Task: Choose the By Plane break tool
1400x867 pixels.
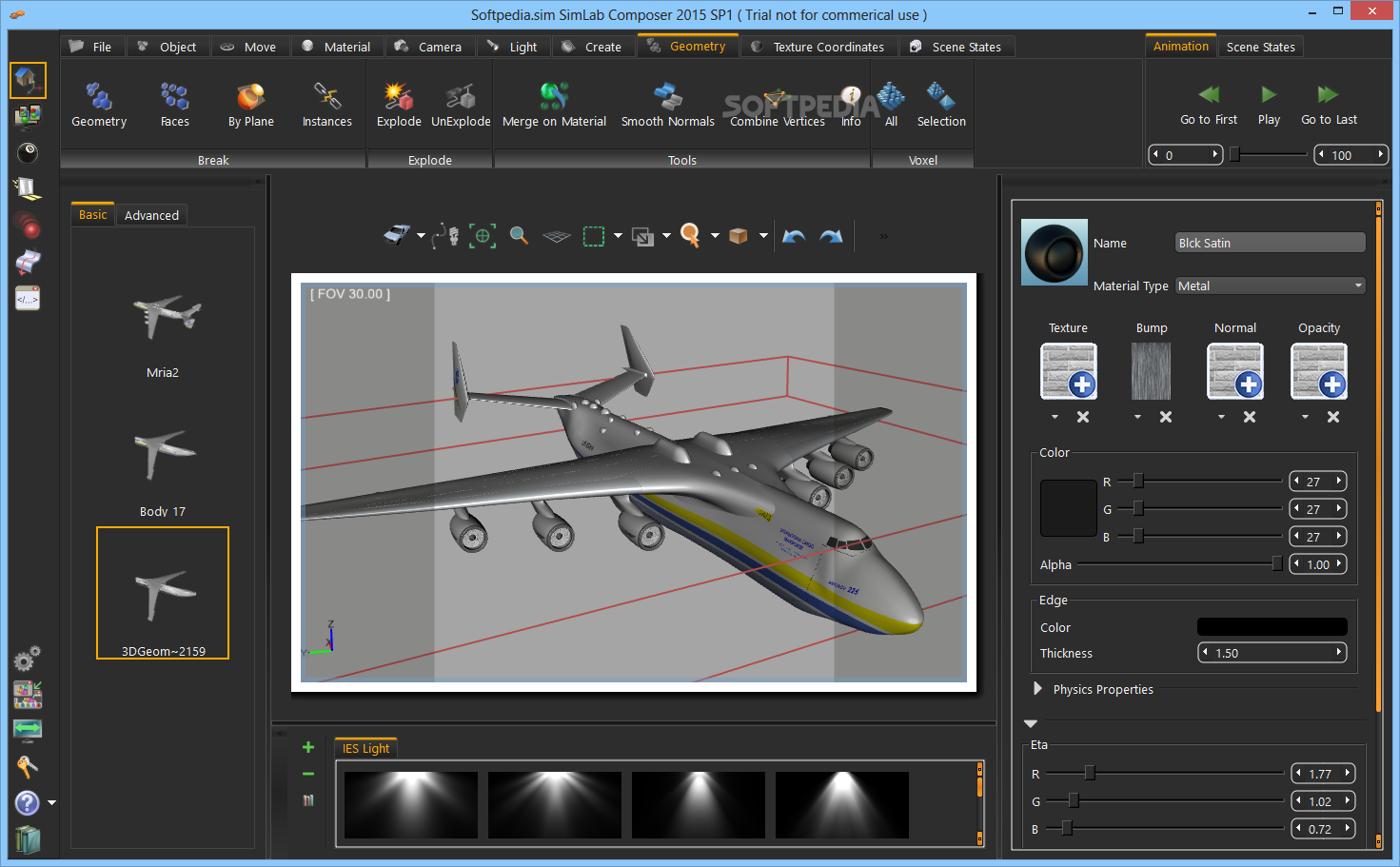Action: tap(250, 105)
